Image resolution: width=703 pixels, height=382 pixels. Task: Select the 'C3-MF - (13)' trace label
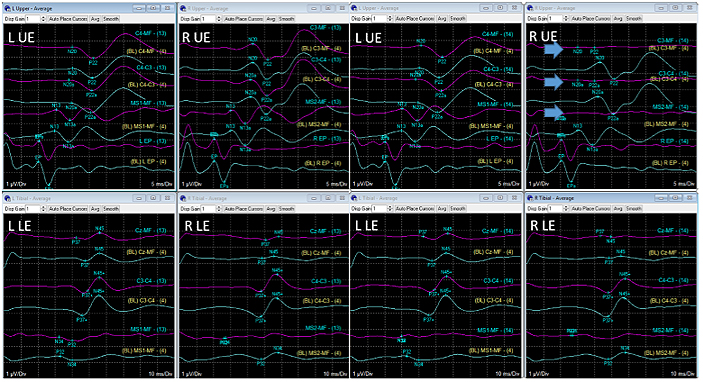(326, 28)
